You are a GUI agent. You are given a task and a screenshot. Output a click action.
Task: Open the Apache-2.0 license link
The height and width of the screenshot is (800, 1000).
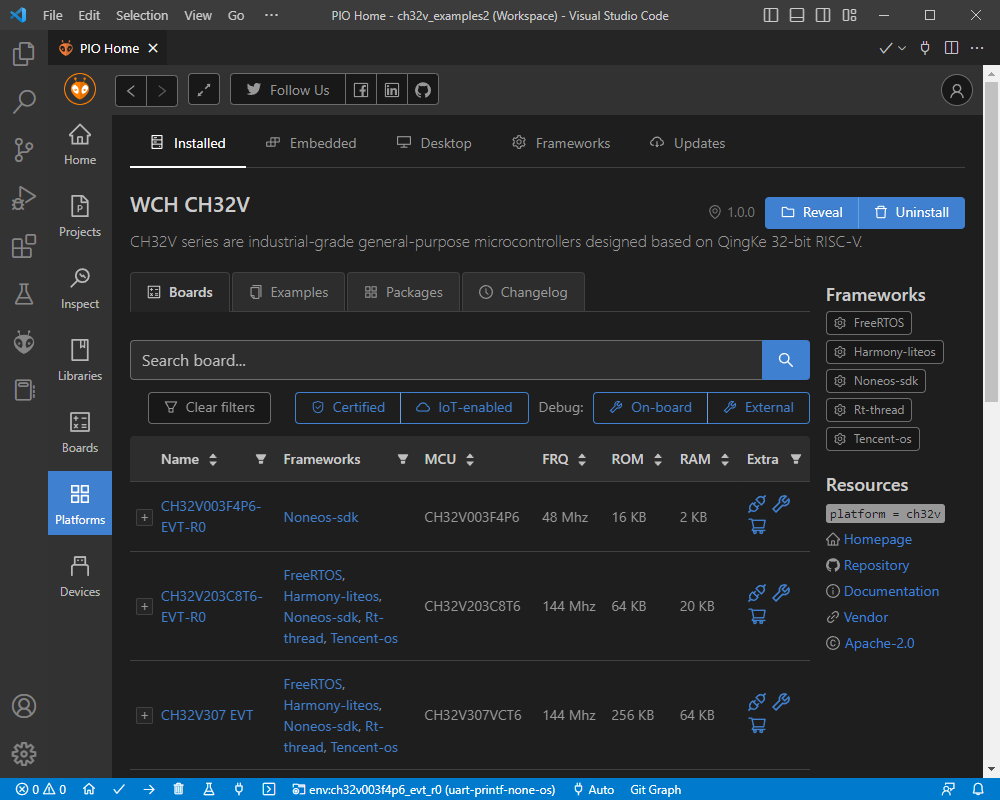(x=879, y=643)
